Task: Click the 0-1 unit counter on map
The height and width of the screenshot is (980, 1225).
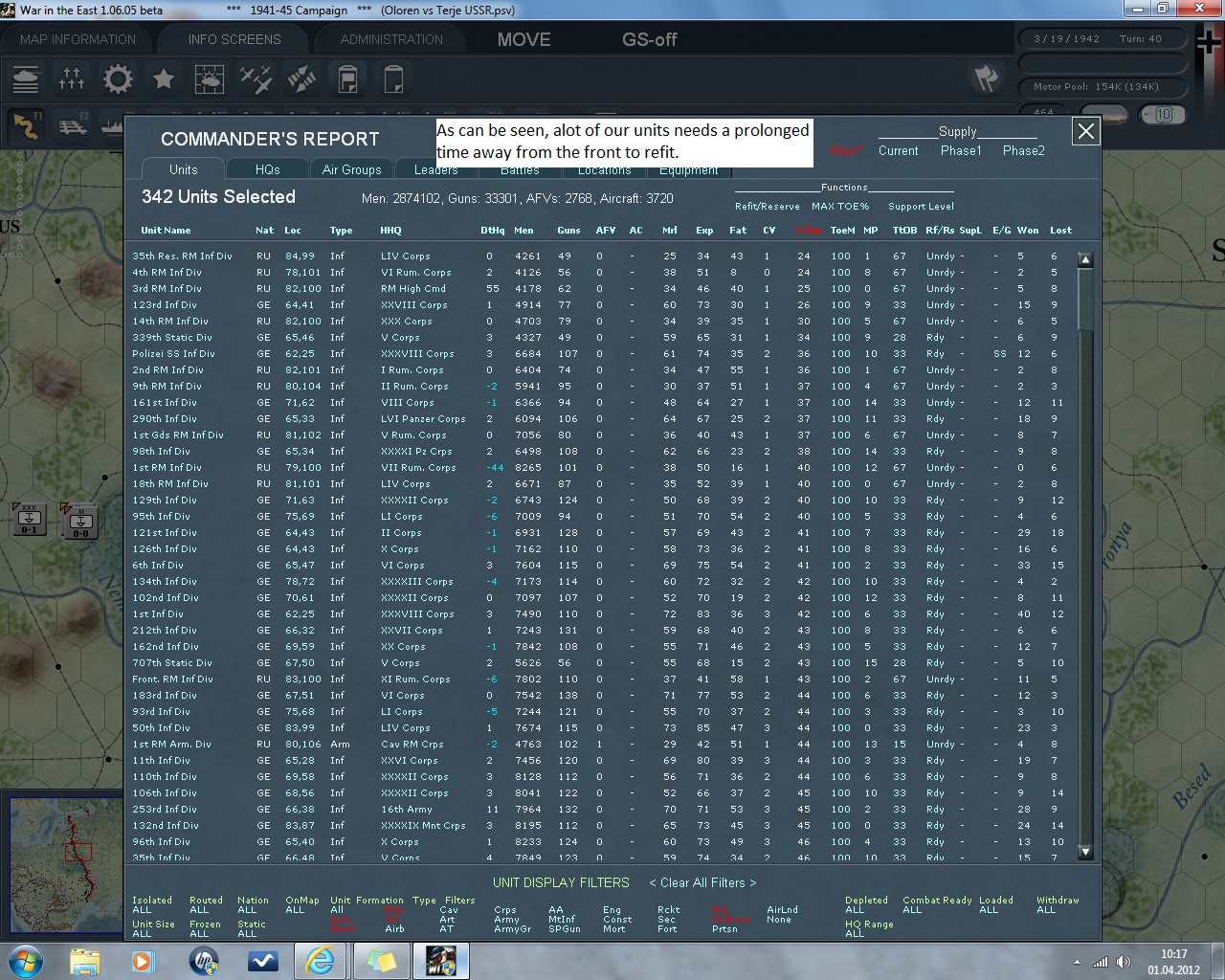Action: pos(30,521)
